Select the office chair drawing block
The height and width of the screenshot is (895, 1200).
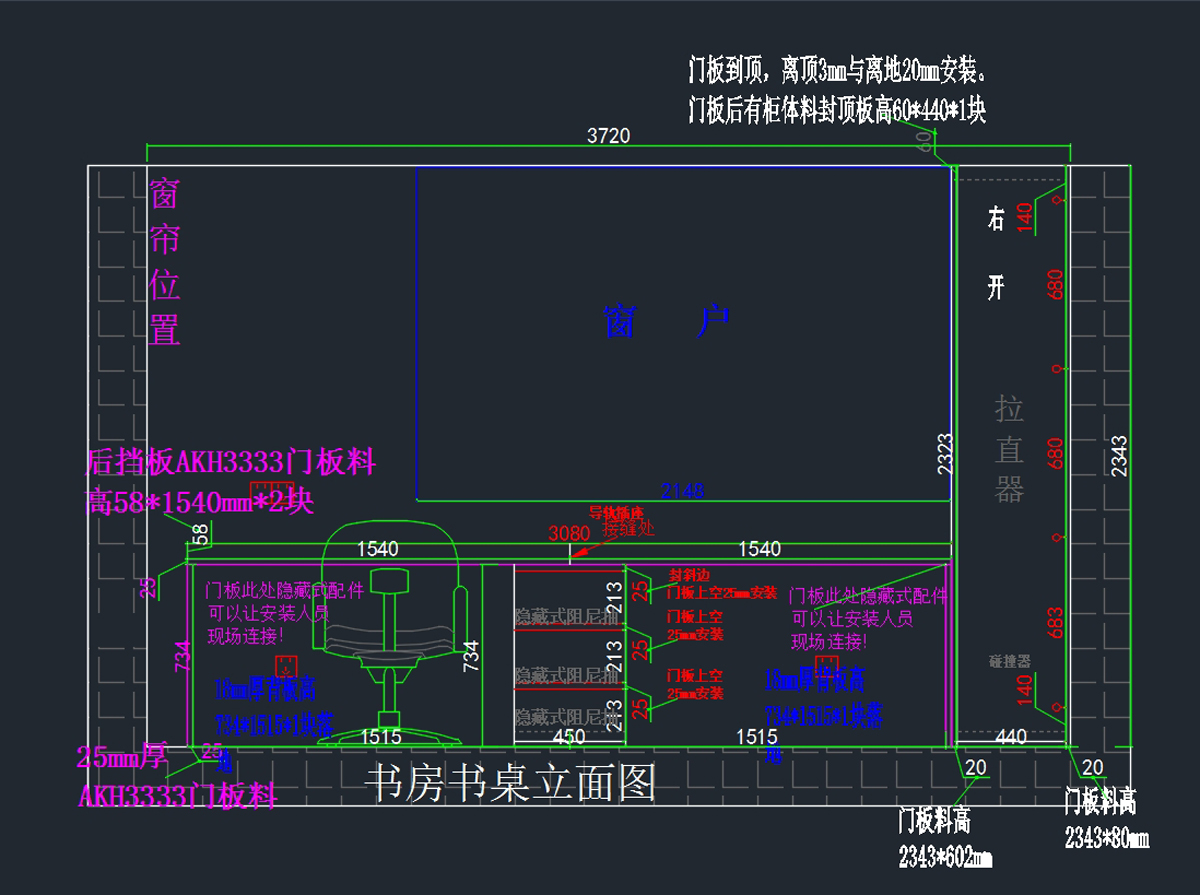(390, 640)
